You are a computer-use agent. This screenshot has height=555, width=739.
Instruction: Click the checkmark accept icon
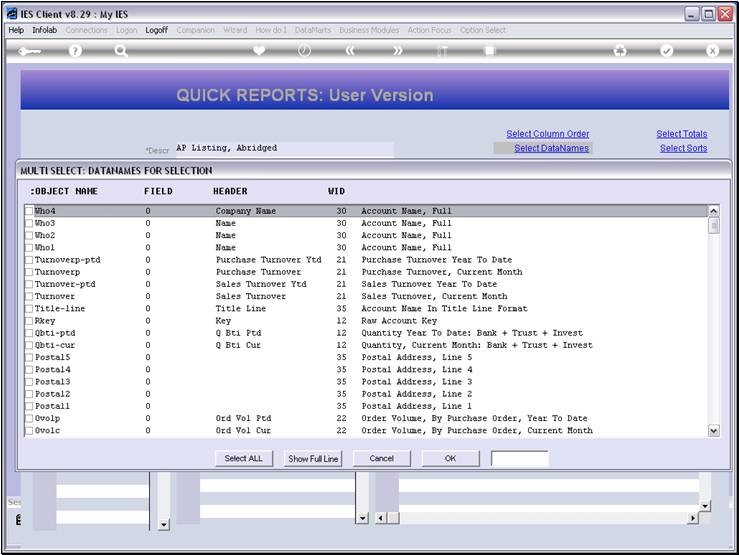[666, 51]
